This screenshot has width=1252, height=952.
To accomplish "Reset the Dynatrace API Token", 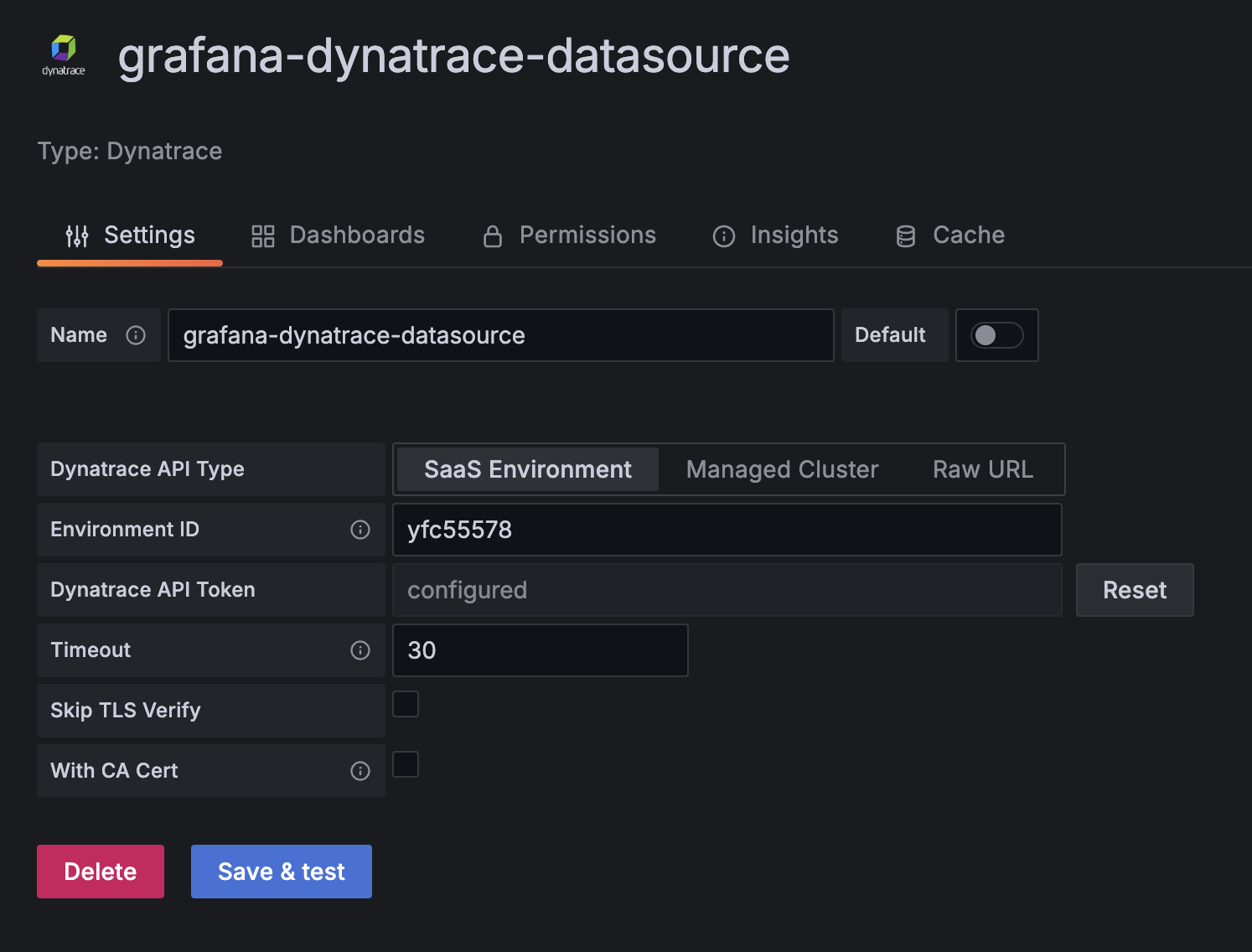I will (x=1134, y=590).
